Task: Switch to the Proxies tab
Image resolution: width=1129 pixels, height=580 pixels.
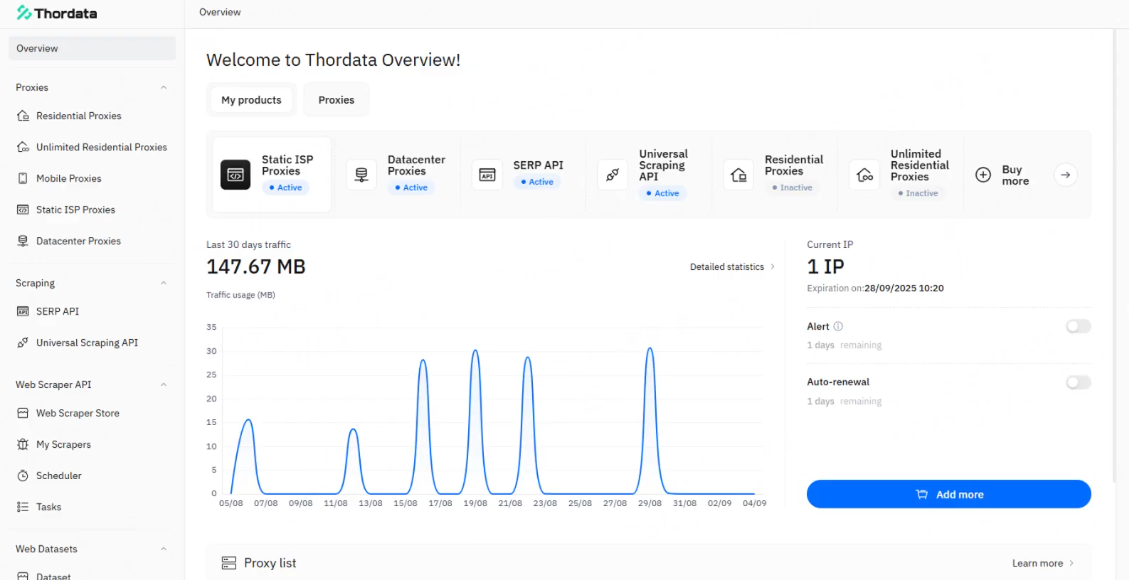Action: [336, 100]
